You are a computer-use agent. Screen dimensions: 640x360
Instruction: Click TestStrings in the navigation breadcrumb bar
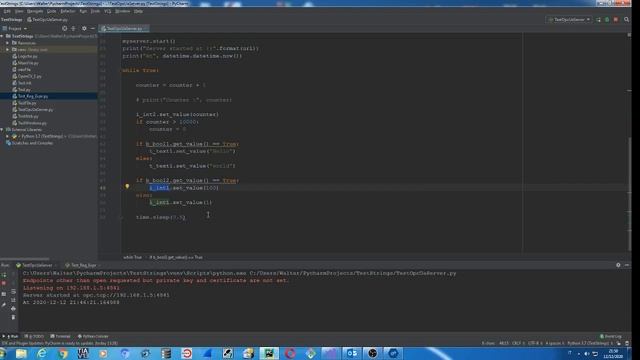[12, 20]
